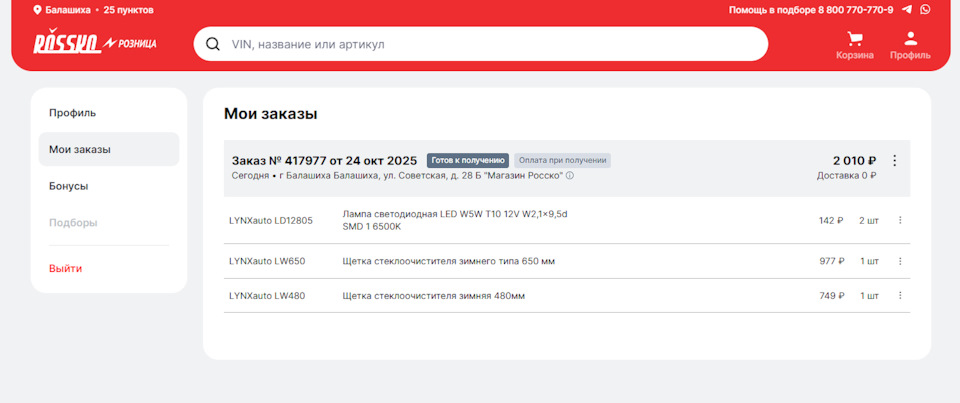Open the shopping cart Корзина
The image size is (960, 403).
pos(855,45)
